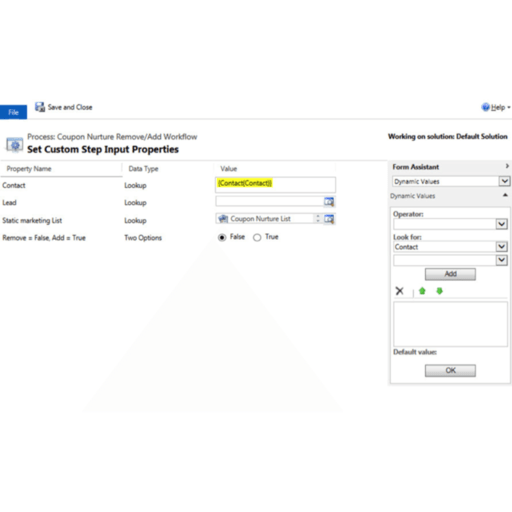Viewport: 512px width, 512px height.
Task: Click the stepper arrows in Coupon Nurture List field
Action: click(x=318, y=219)
